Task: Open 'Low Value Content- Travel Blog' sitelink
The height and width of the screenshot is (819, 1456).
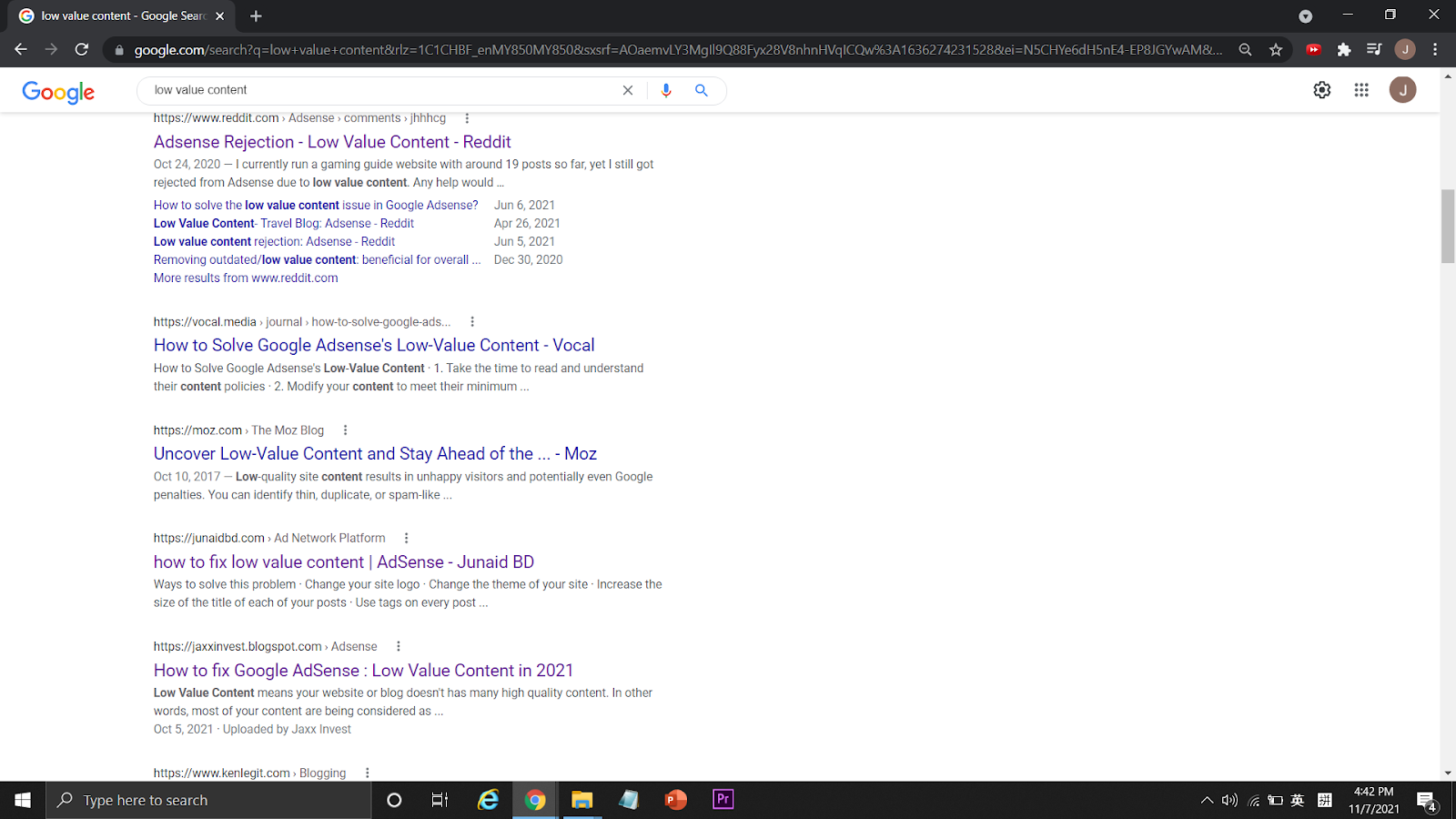Action: (x=284, y=224)
